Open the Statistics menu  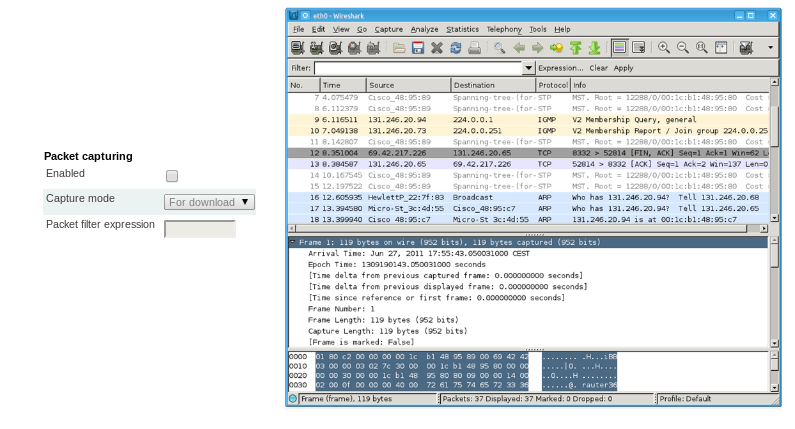pos(462,29)
